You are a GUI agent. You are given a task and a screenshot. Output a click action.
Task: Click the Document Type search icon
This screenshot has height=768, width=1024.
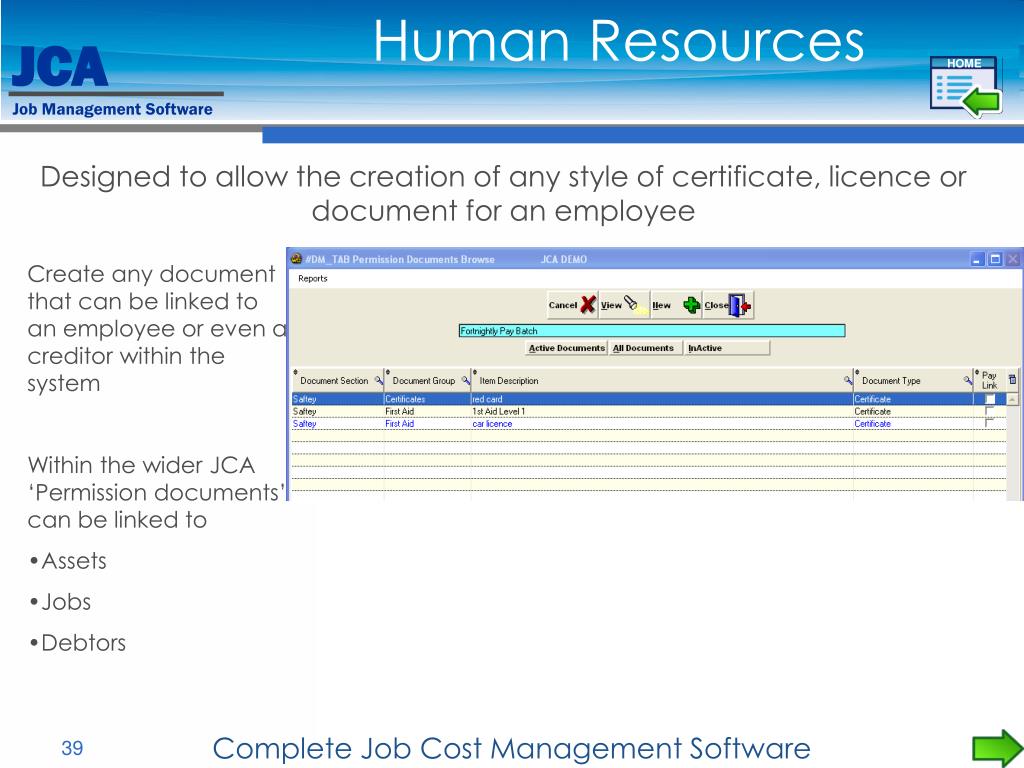[968, 380]
